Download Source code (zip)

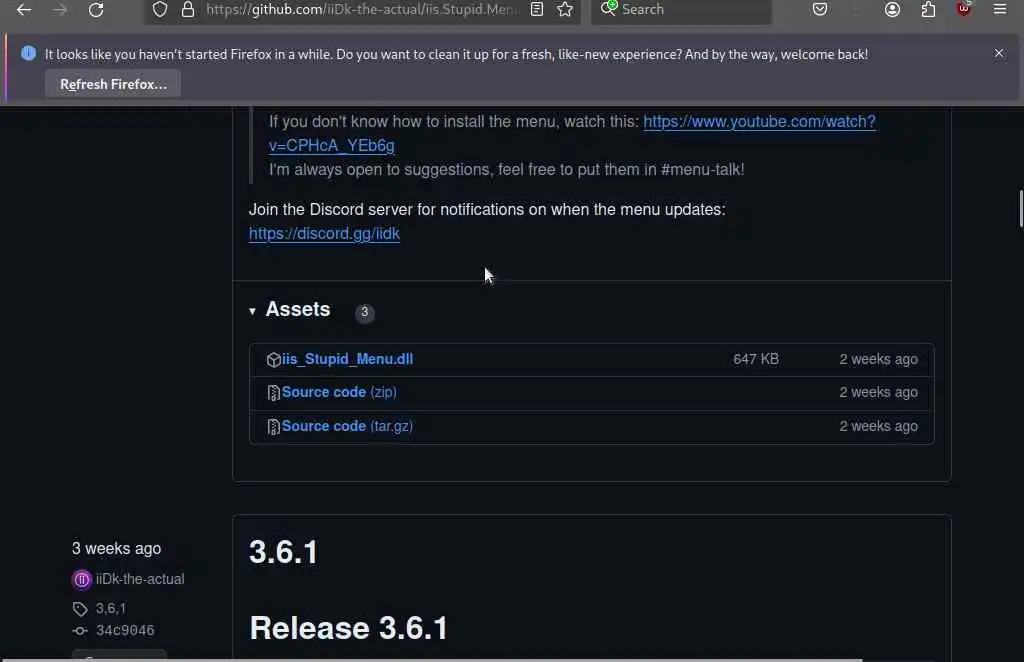pos(339,392)
